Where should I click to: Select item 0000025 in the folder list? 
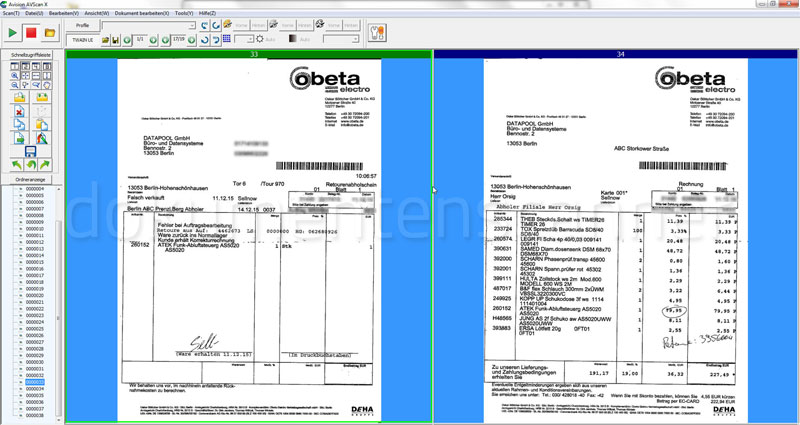(35, 330)
